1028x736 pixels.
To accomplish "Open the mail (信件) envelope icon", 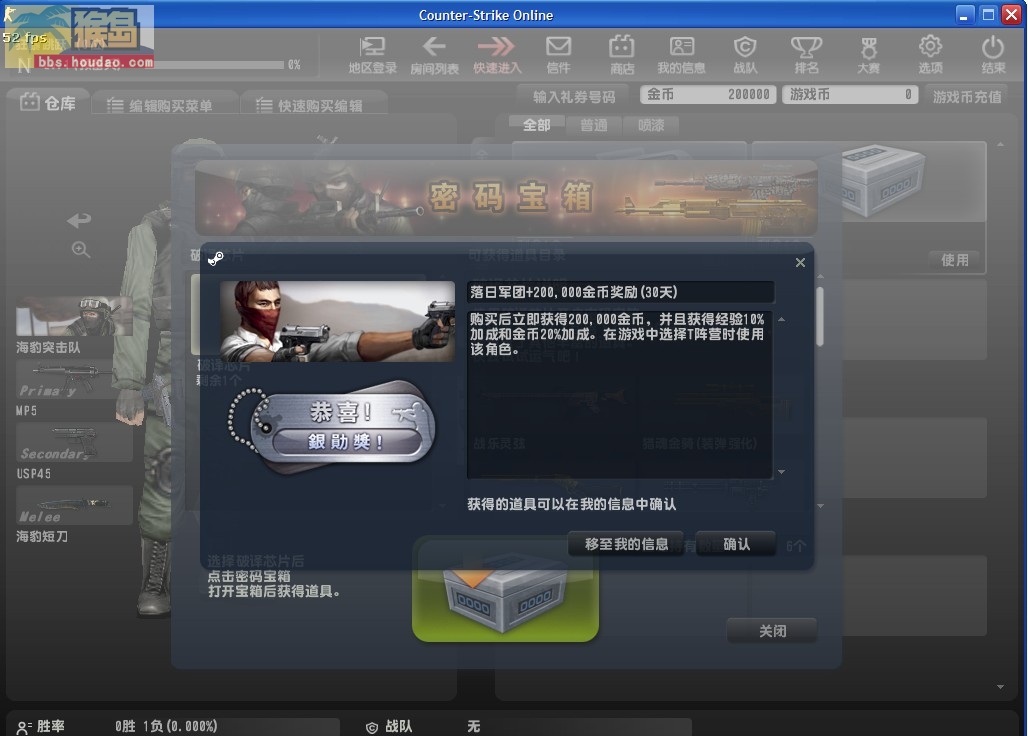I will click(559, 54).
